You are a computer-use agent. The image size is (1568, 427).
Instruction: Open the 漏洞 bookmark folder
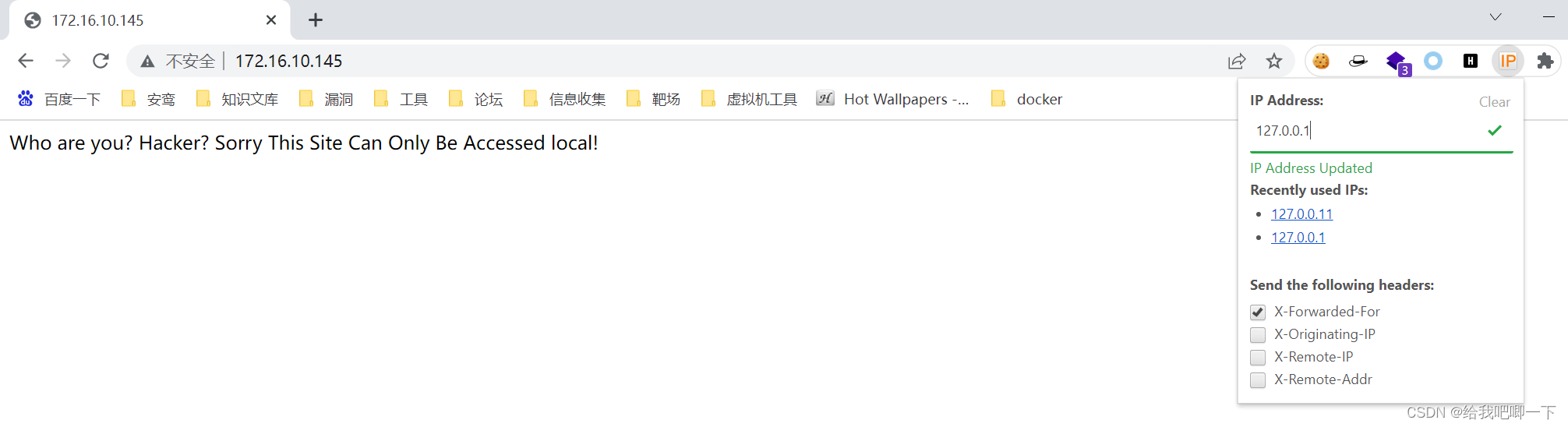click(x=326, y=99)
